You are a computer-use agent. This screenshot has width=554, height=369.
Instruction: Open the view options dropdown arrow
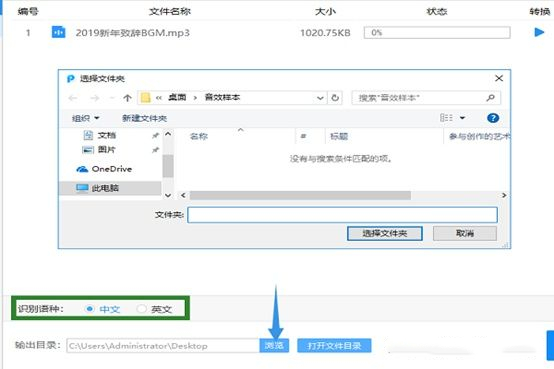(462, 118)
